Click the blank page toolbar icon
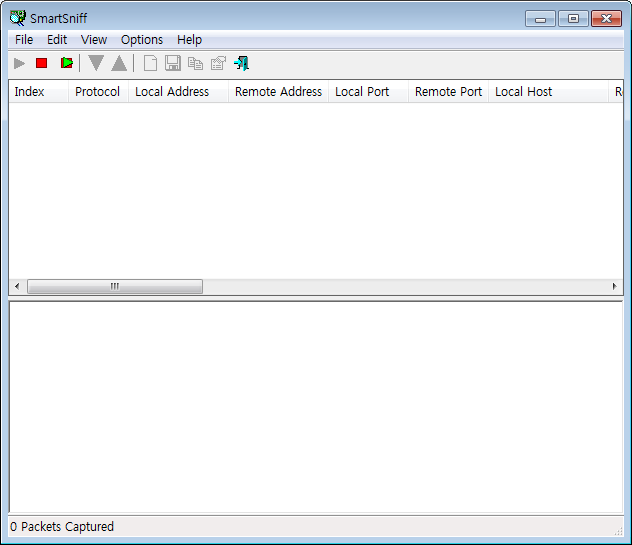Screen dimensions: 632x545 [x=150, y=63]
